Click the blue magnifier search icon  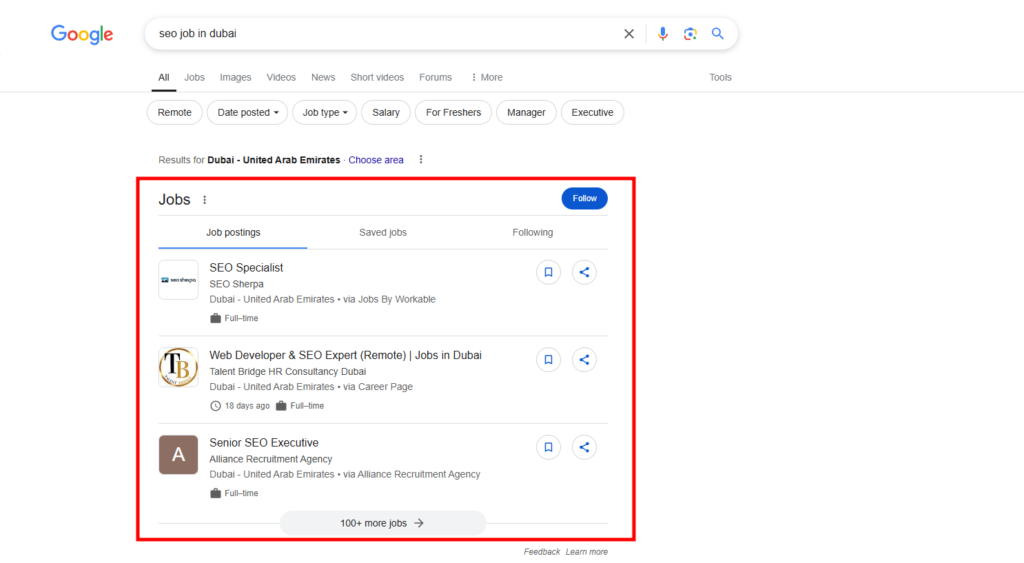pos(718,34)
